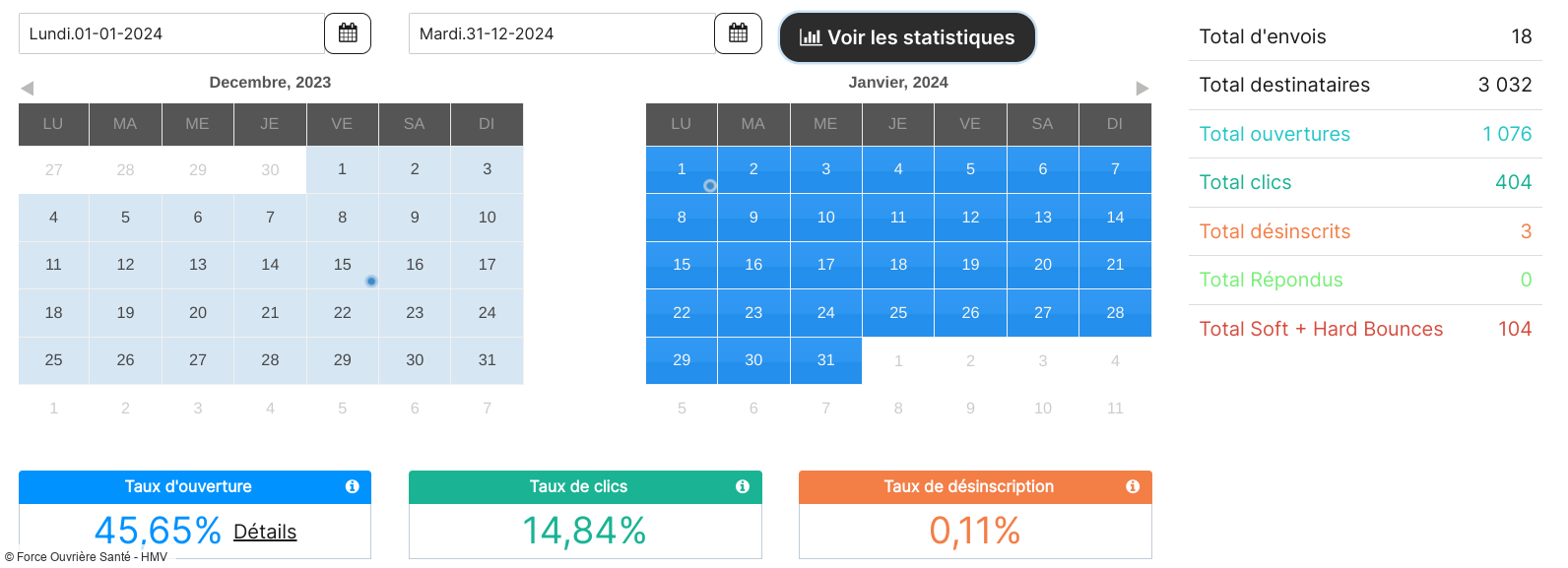The height and width of the screenshot is (568, 1568).
Task: Expand the Decembre 2023 month header
Action: tap(270, 82)
